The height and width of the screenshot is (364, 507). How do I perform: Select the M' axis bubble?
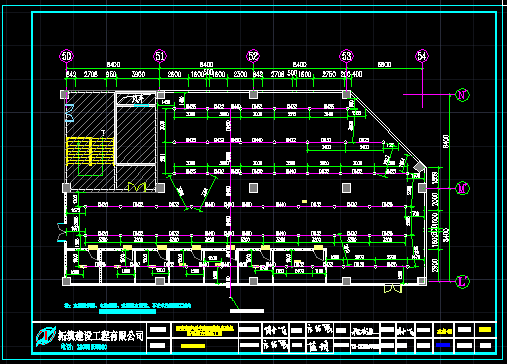point(462,188)
